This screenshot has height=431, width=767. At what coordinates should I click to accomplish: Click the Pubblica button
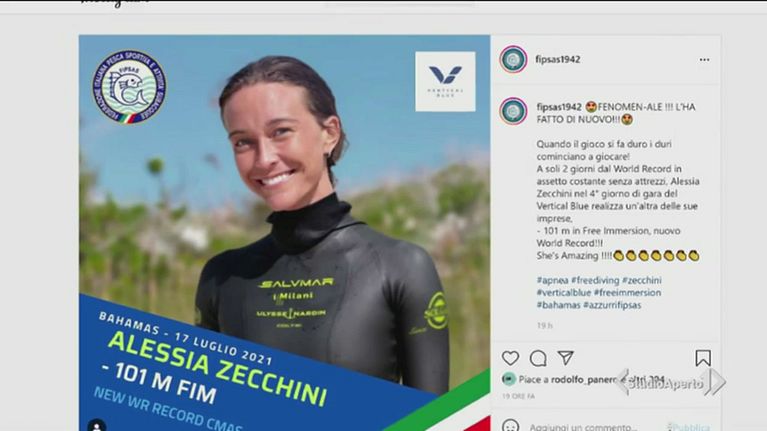point(689,427)
